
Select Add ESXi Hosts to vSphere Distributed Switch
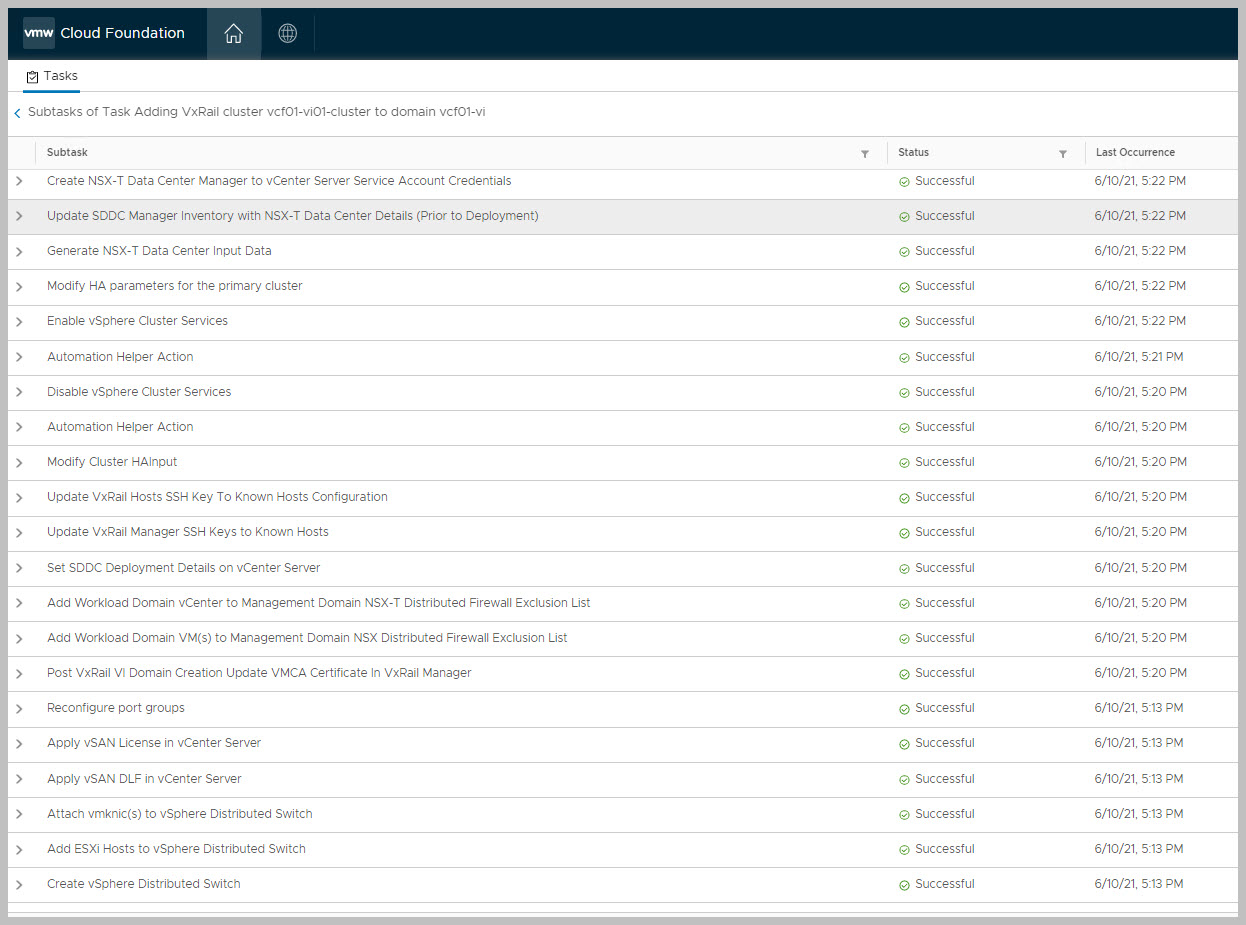176,849
